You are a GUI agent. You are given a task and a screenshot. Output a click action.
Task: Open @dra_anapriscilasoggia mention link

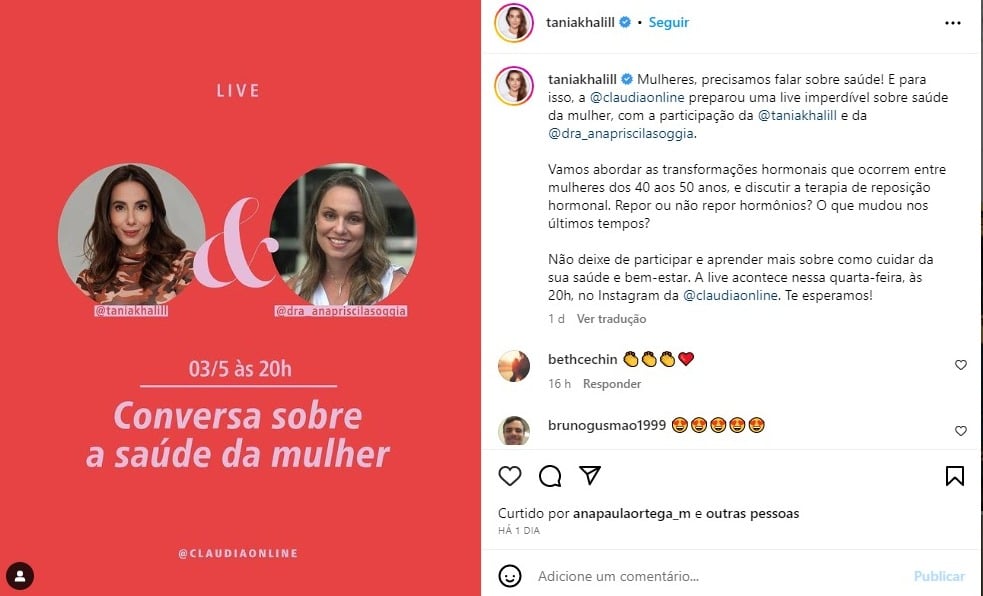[x=621, y=133]
